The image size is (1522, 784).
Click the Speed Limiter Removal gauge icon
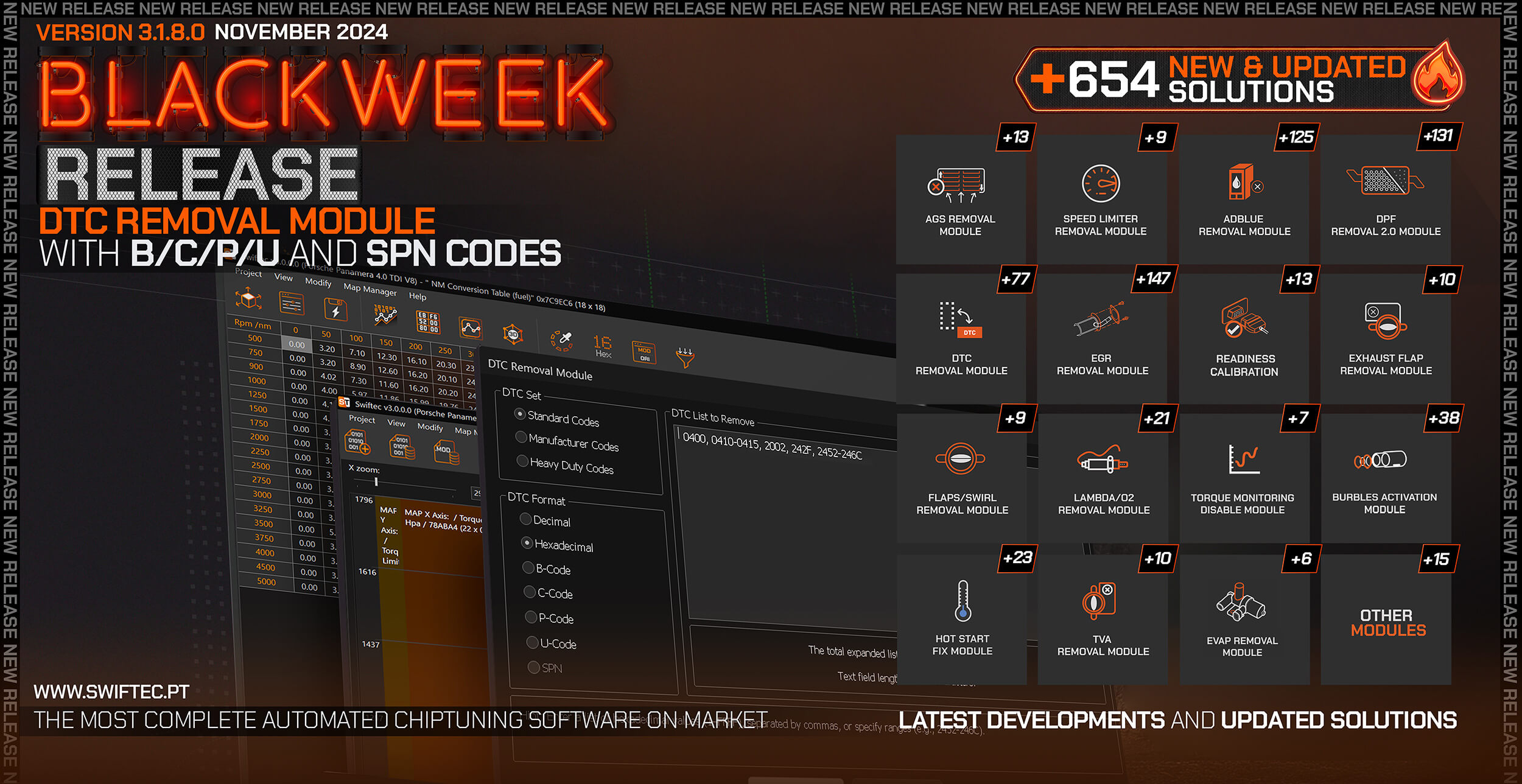(x=1101, y=183)
